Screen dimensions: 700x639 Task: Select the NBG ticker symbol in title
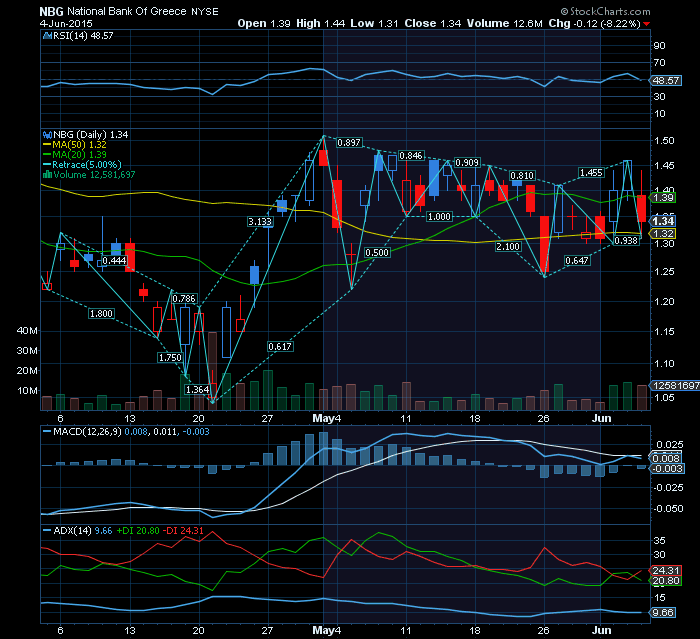(51, 11)
